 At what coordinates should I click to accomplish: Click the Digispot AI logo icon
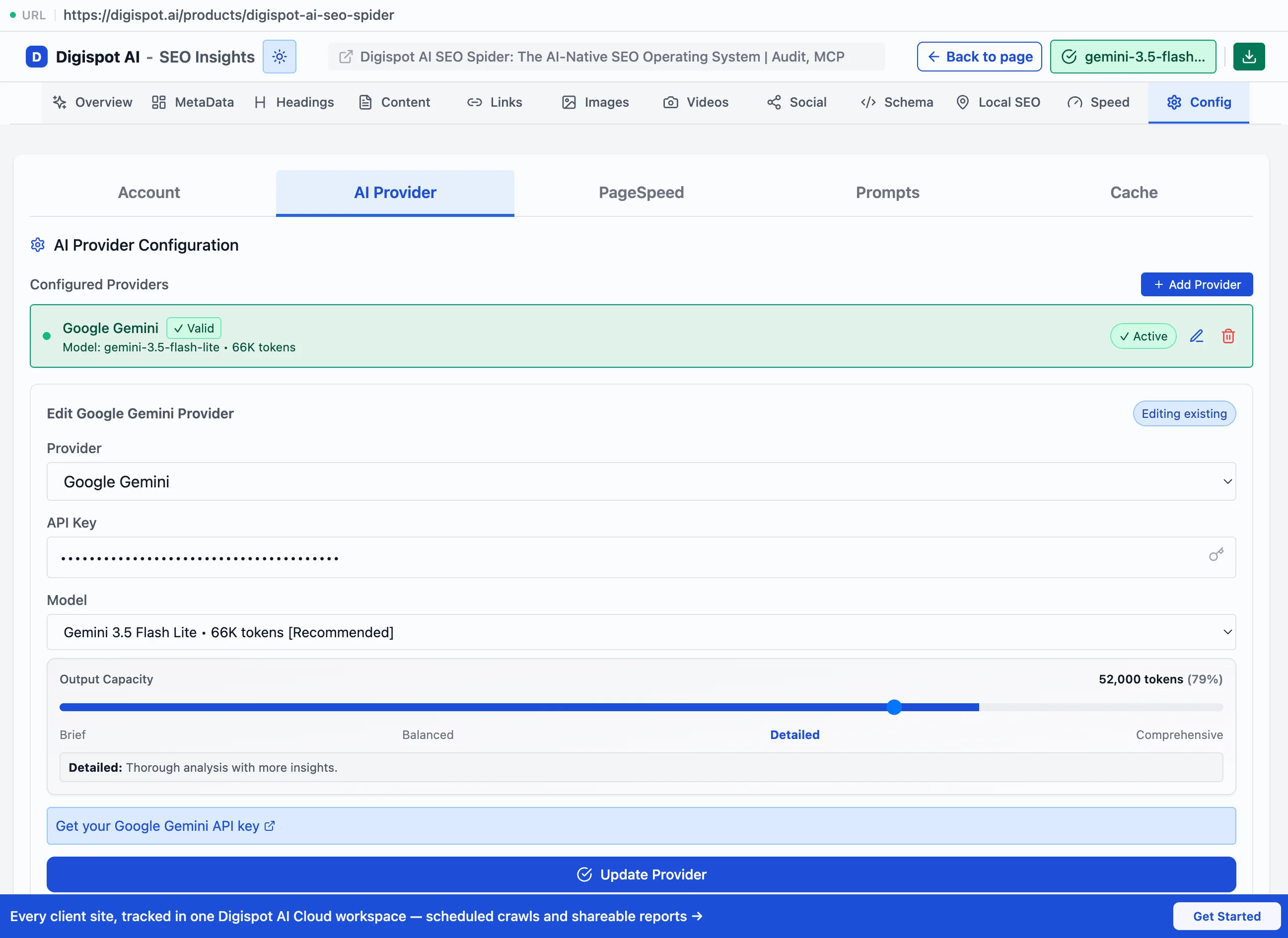pyautogui.click(x=37, y=57)
